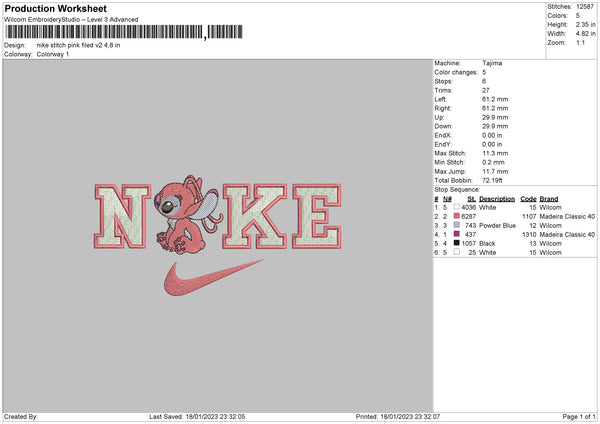
Task: Click the white swatch in row 6
Action: [457, 252]
